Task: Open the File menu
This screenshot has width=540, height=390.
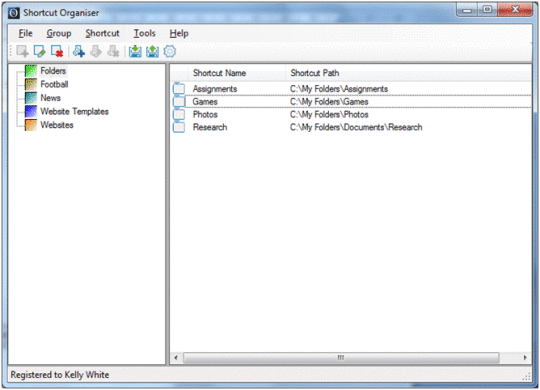Action: [x=25, y=33]
